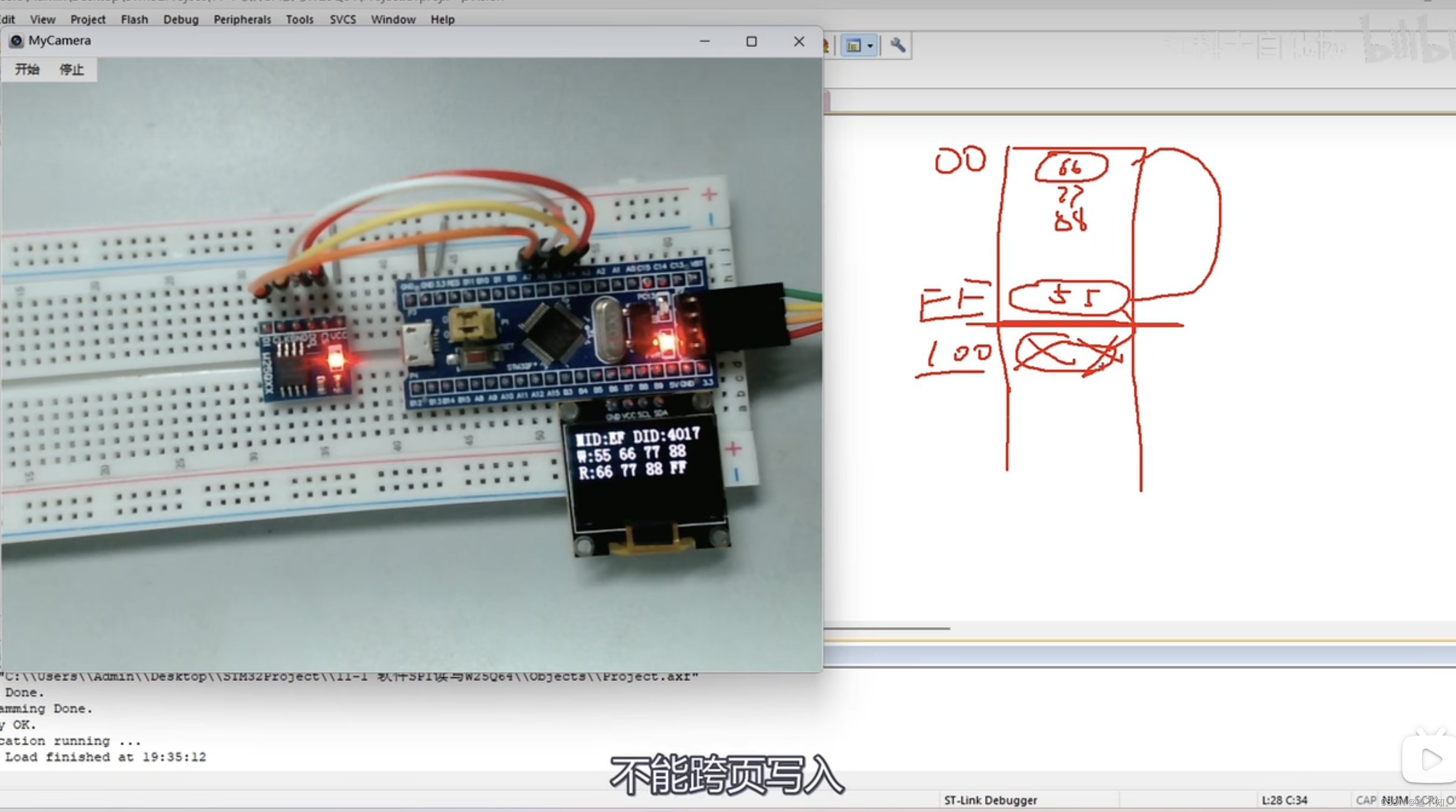Maximize the MyCamera window
Image resolution: width=1456 pixels, height=812 pixels.
751,41
